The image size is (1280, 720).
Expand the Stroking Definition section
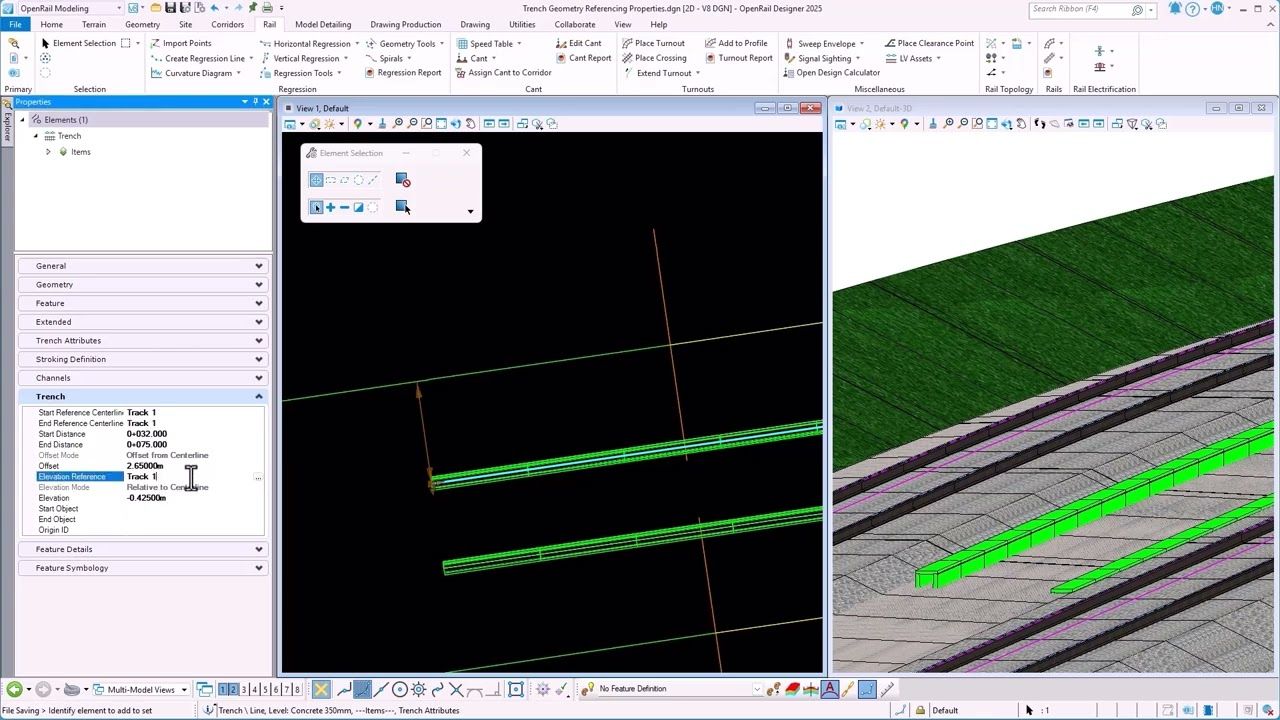142,359
